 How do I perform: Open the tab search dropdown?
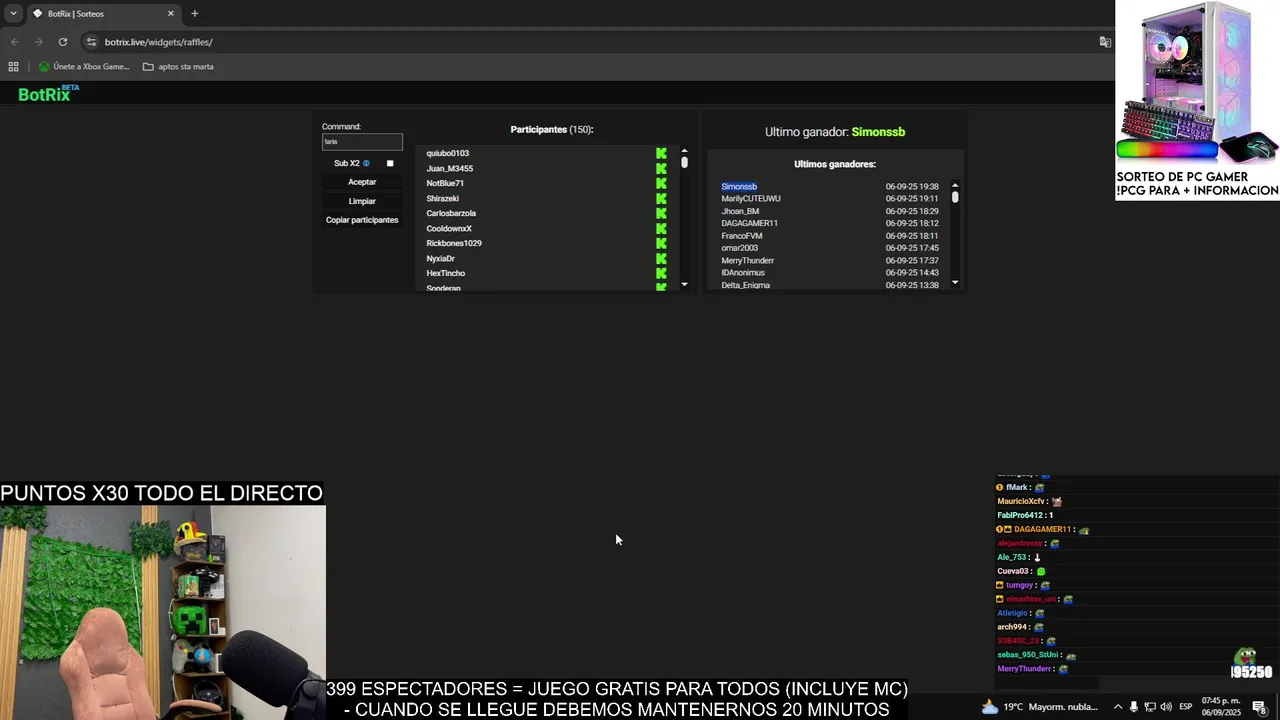pos(13,14)
